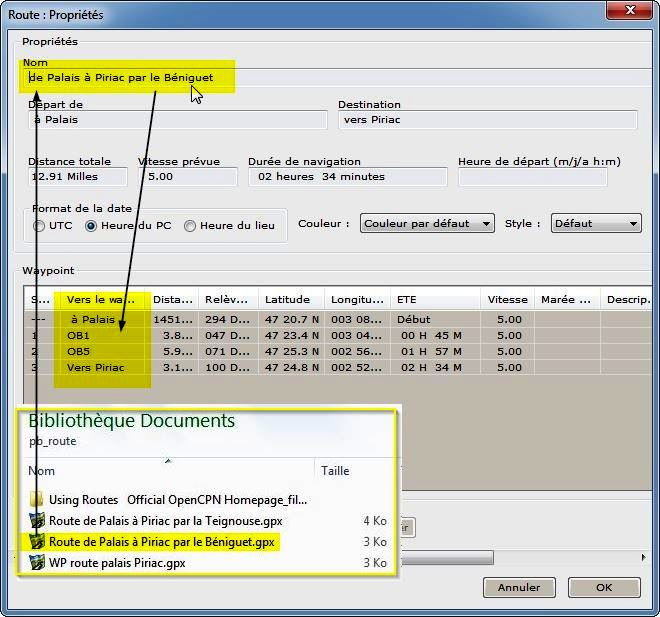This screenshot has width=660, height=617.
Task: Click the Teignouse gpx file icon
Action: (37, 521)
